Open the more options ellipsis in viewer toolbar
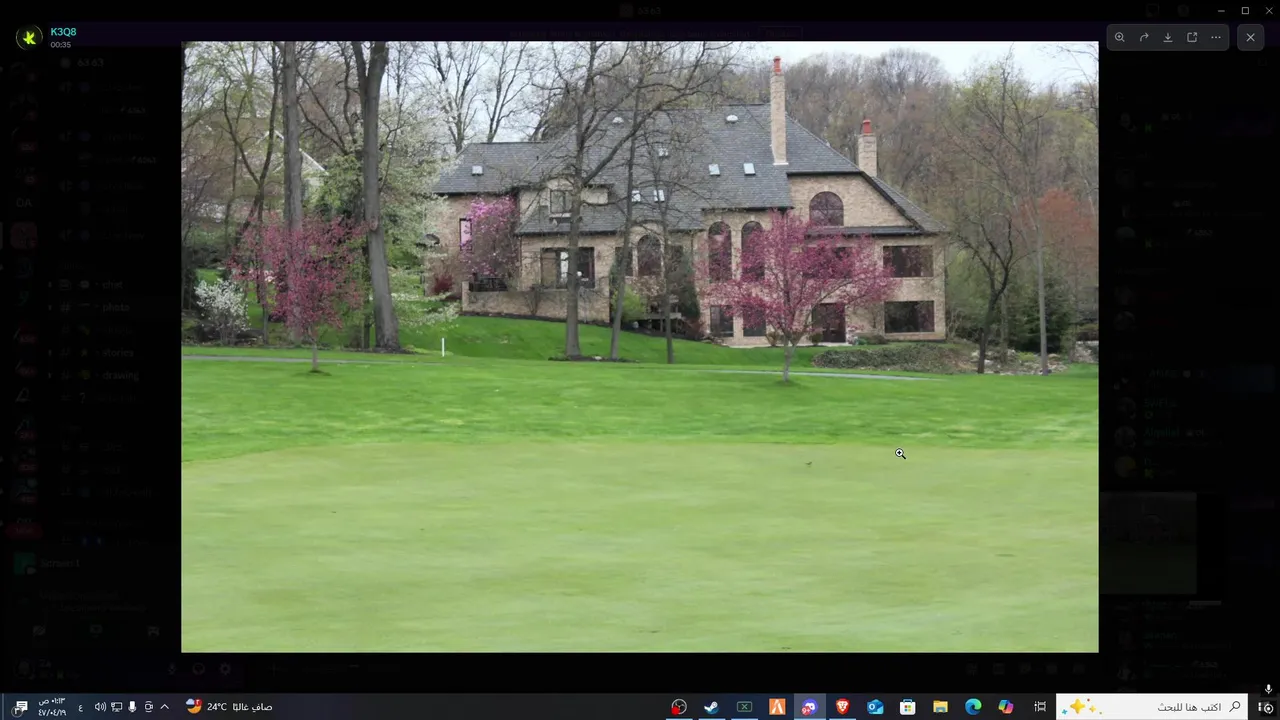The image size is (1280, 720). coord(1216,37)
